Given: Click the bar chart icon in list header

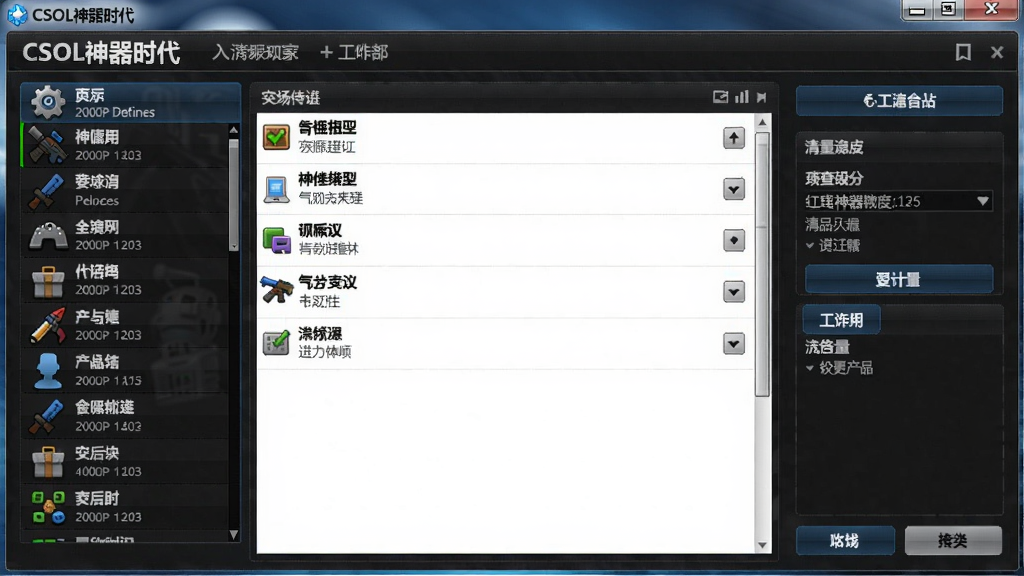Looking at the screenshot, I should click(x=742, y=97).
